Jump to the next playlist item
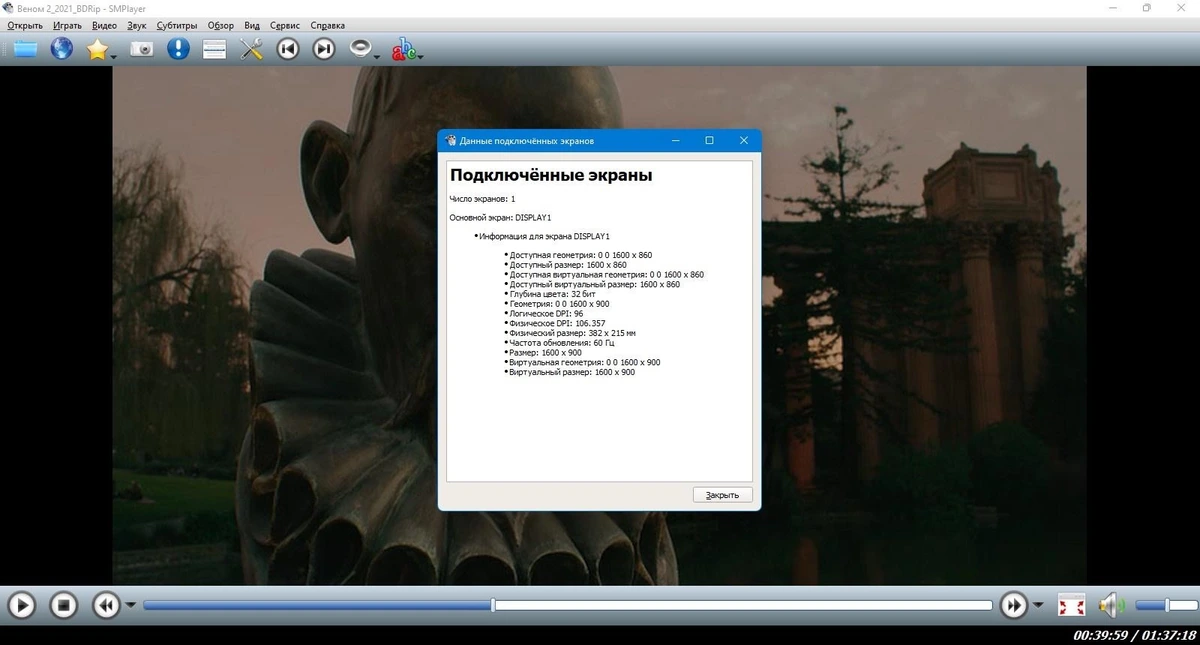Viewport: 1200px width, 645px height. point(324,48)
